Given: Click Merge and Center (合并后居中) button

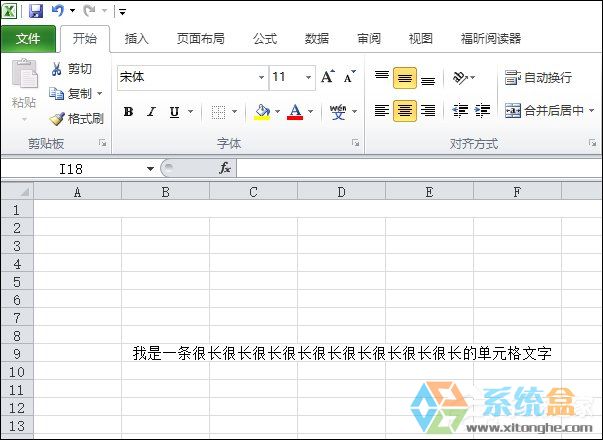Looking at the screenshot, I should (x=545, y=111).
